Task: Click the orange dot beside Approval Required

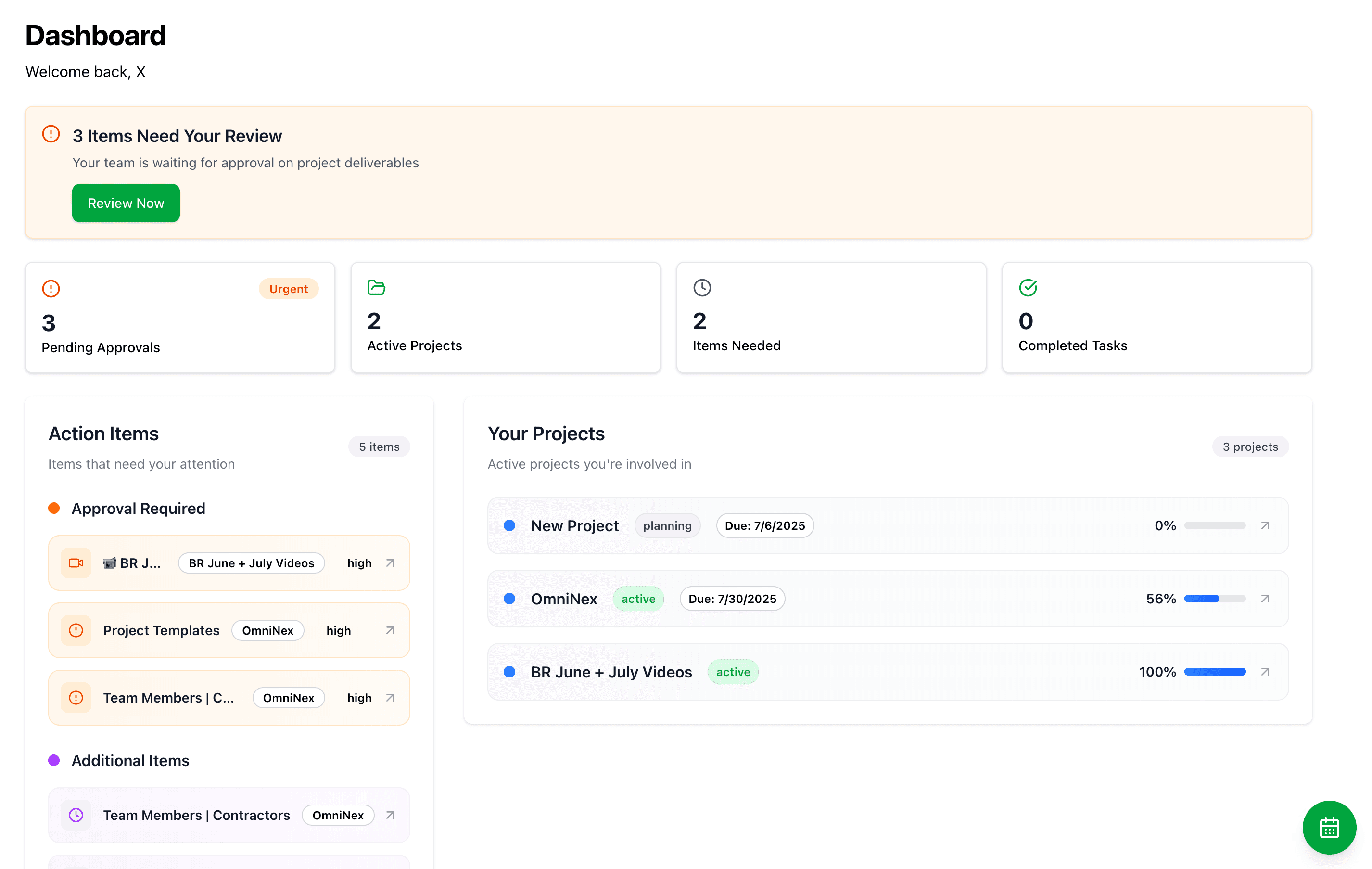Action: click(x=55, y=508)
